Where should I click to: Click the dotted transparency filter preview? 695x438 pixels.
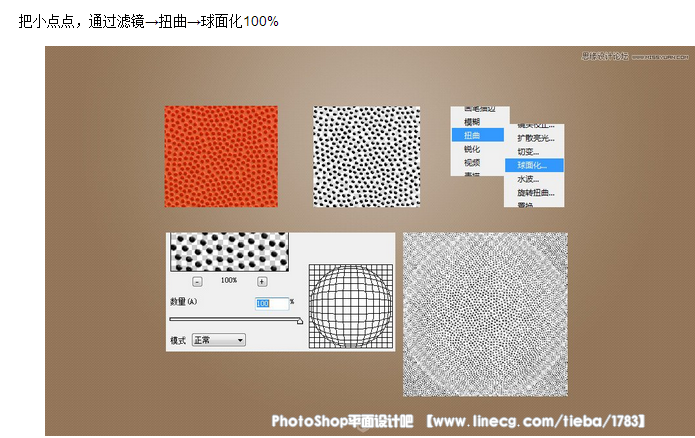click(x=230, y=251)
